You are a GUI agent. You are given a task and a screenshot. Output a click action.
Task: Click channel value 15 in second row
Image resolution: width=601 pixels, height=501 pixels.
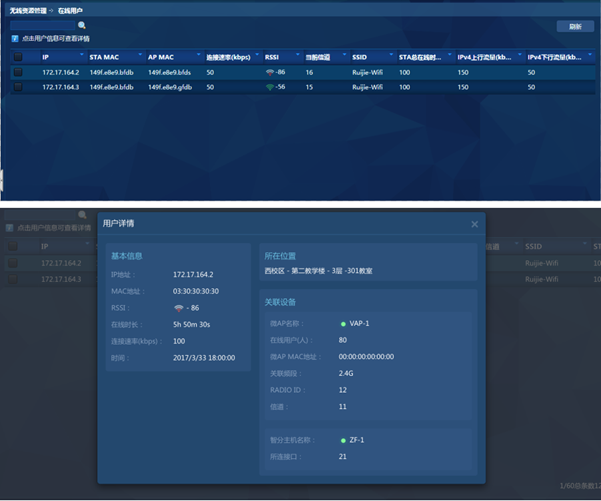[x=309, y=87]
